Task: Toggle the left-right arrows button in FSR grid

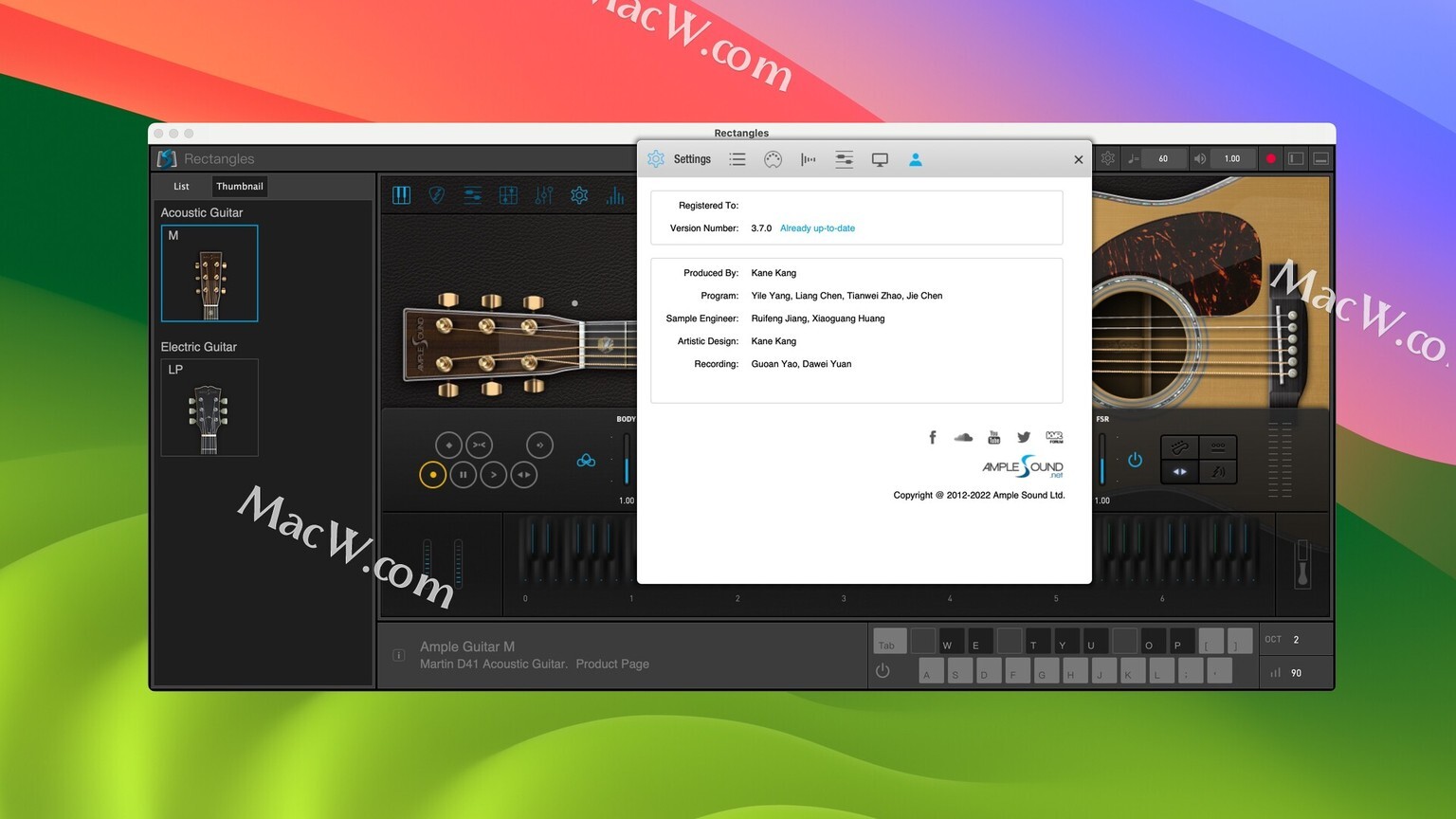Action: coord(1180,471)
